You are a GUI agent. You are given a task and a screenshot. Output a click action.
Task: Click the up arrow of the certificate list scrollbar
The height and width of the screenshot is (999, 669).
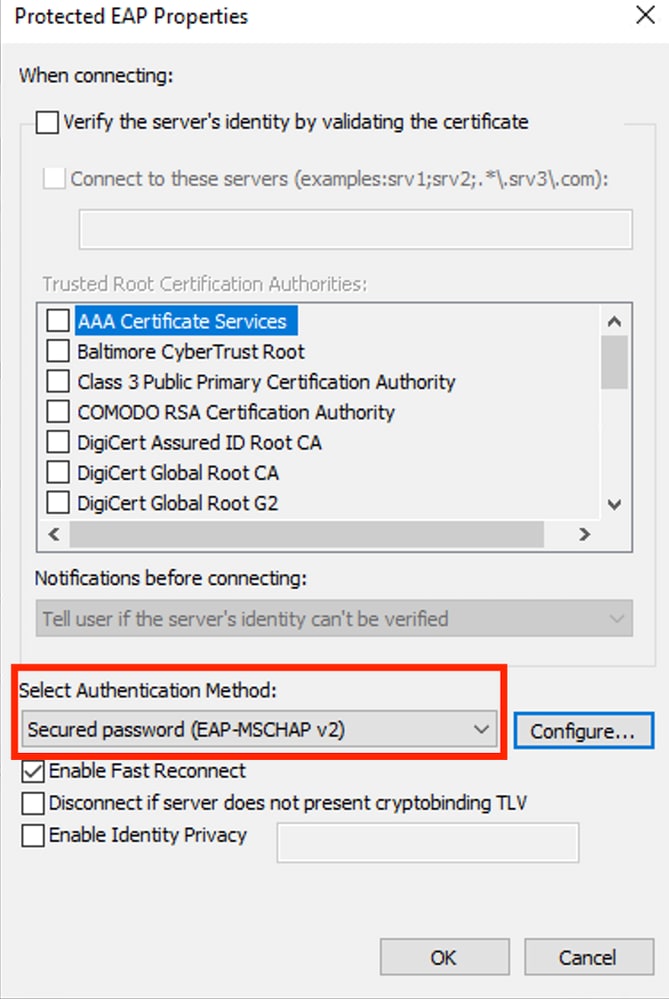click(614, 321)
